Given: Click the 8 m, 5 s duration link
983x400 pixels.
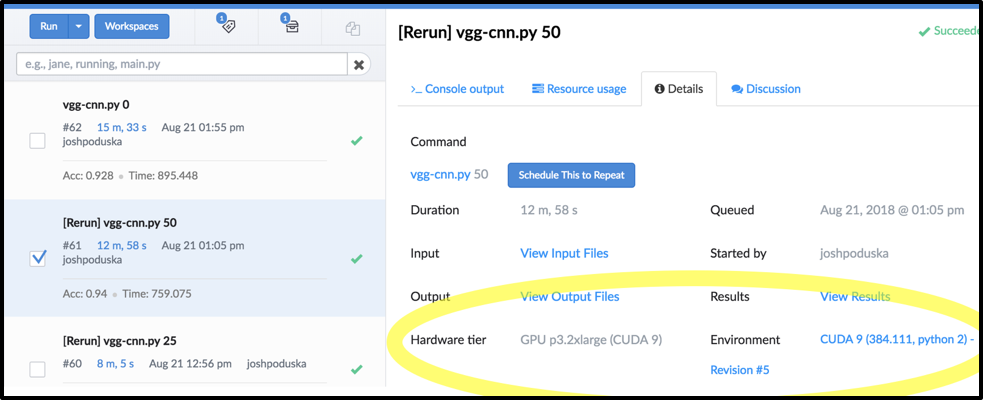Looking at the screenshot, I should [115, 363].
